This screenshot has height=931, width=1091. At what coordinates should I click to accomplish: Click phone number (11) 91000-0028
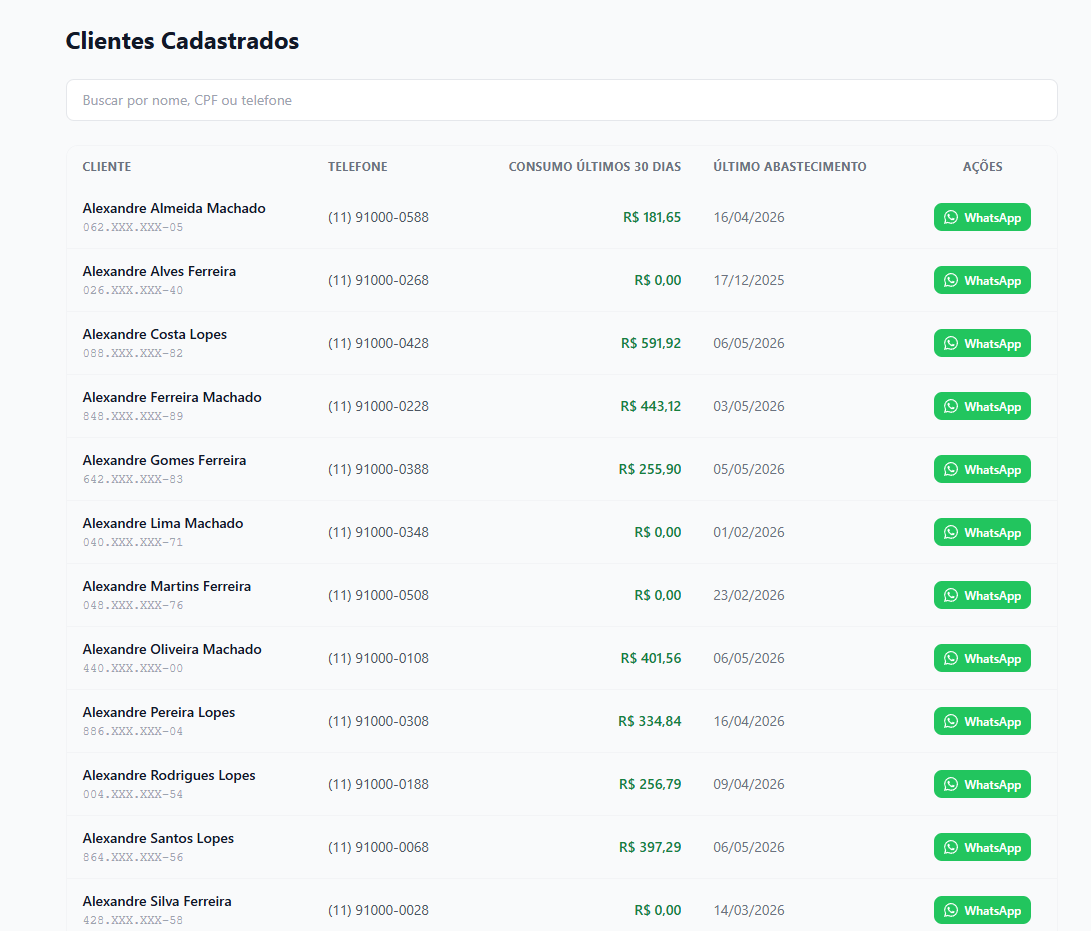click(379, 910)
